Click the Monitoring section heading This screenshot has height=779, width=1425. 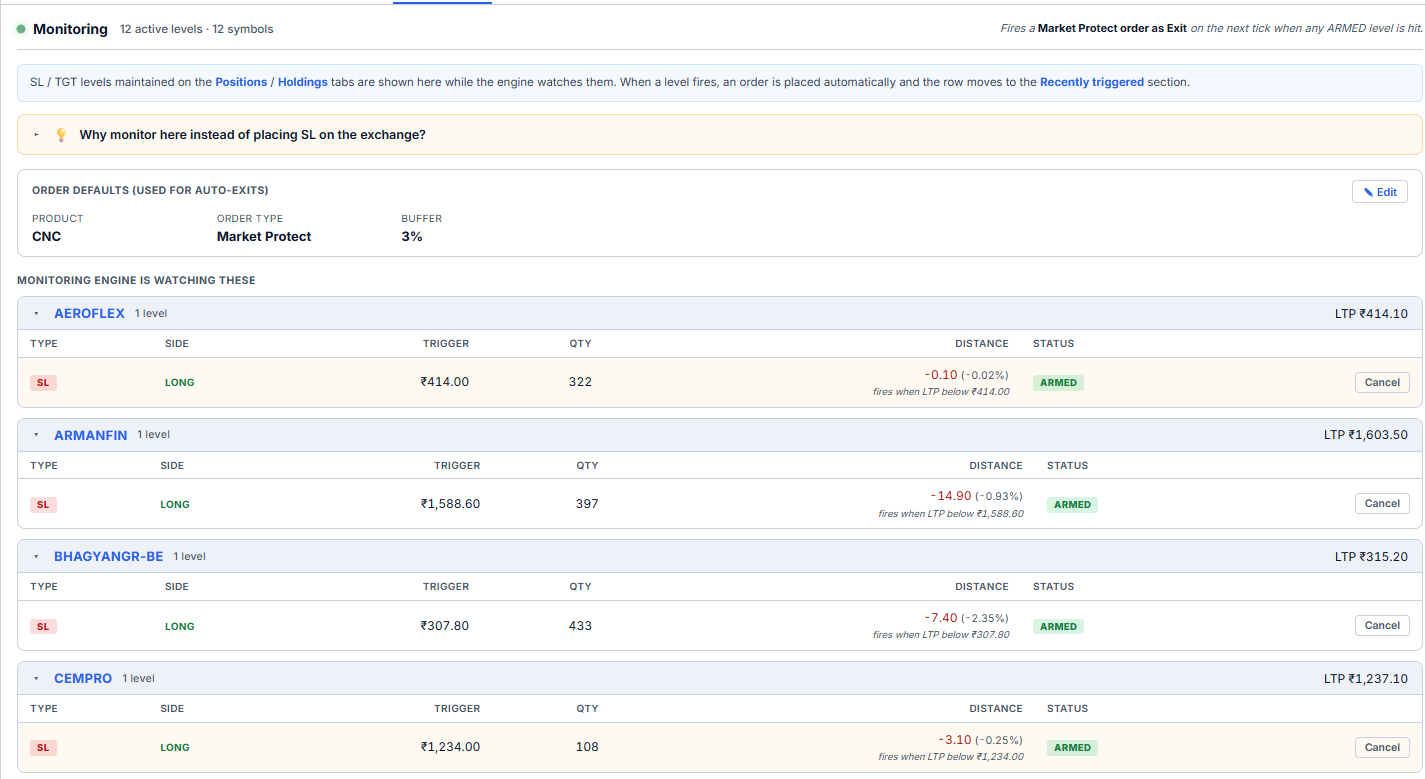click(x=70, y=29)
